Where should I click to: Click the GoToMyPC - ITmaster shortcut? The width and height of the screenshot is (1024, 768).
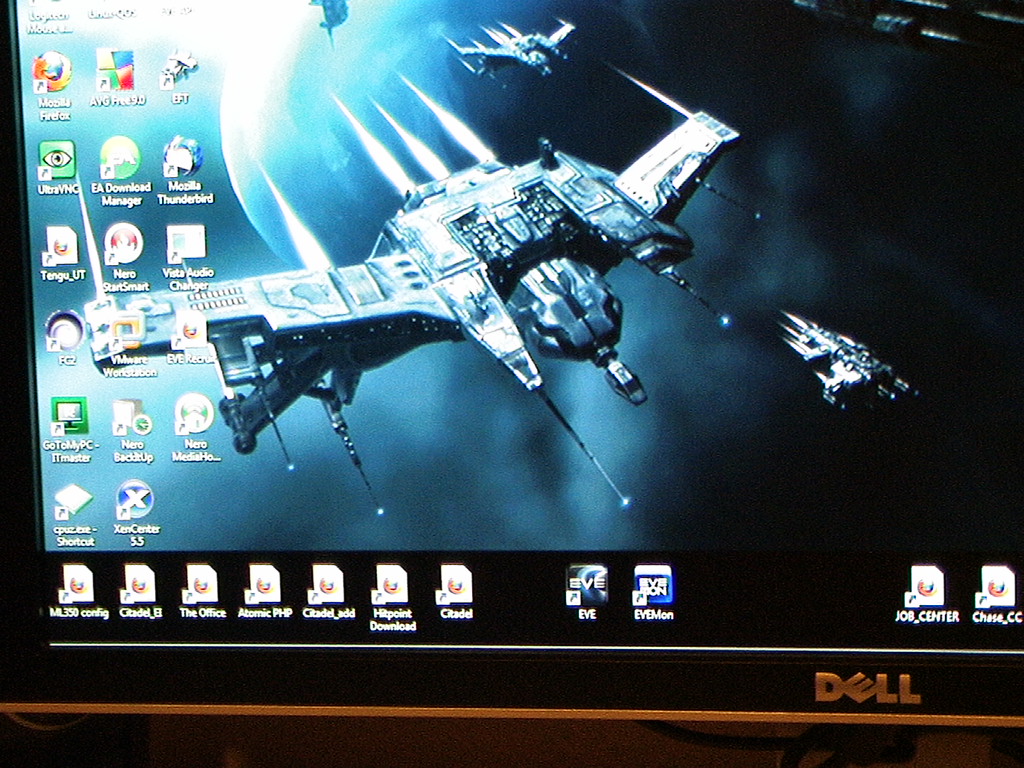[x=70, y=430]
